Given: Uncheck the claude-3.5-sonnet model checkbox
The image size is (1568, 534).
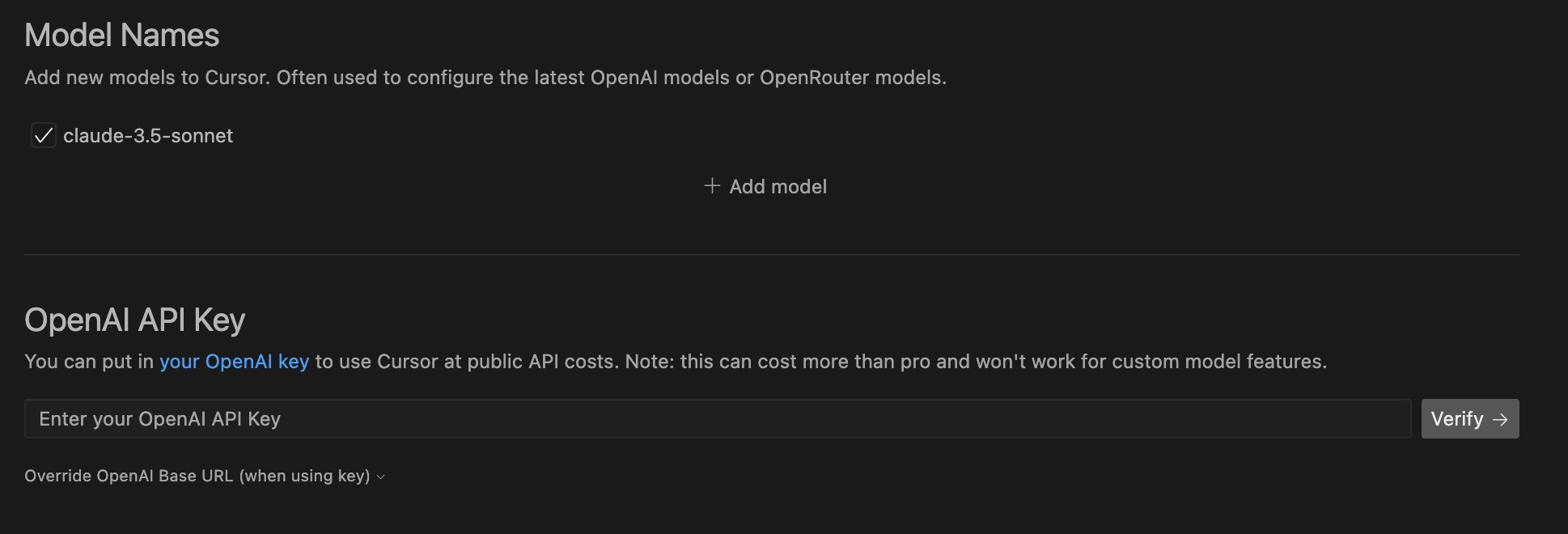Looking at the screenshot, I should point(44,136).
